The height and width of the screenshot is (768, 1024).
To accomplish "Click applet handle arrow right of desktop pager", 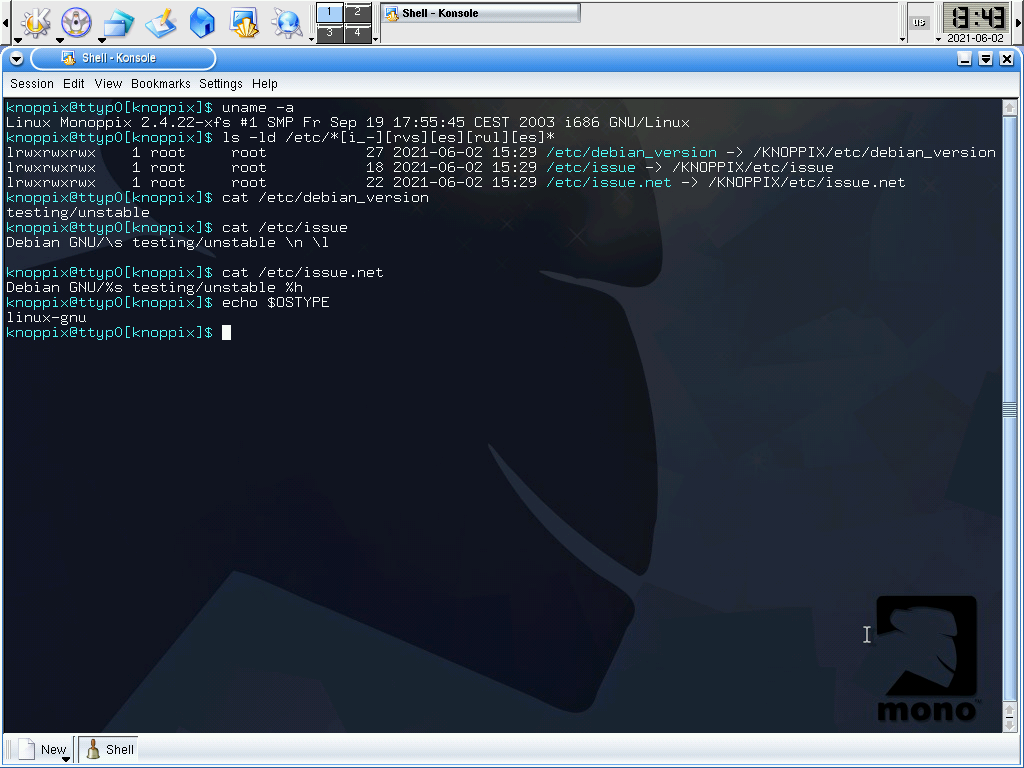I will (x=376, y=39).
